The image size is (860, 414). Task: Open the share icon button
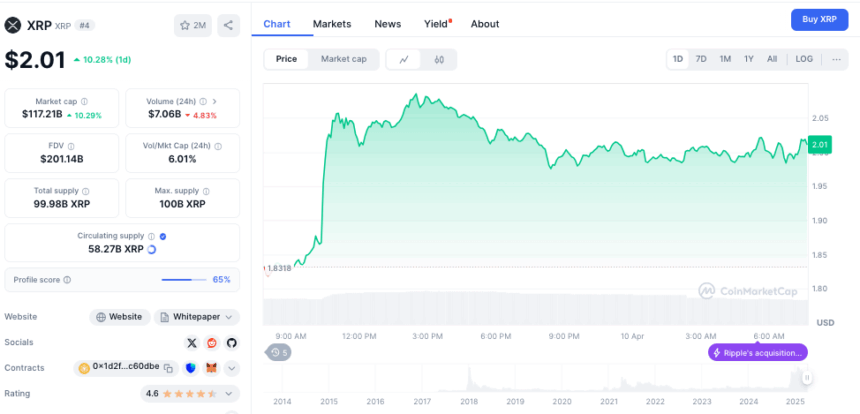click(x=229, y=25)
